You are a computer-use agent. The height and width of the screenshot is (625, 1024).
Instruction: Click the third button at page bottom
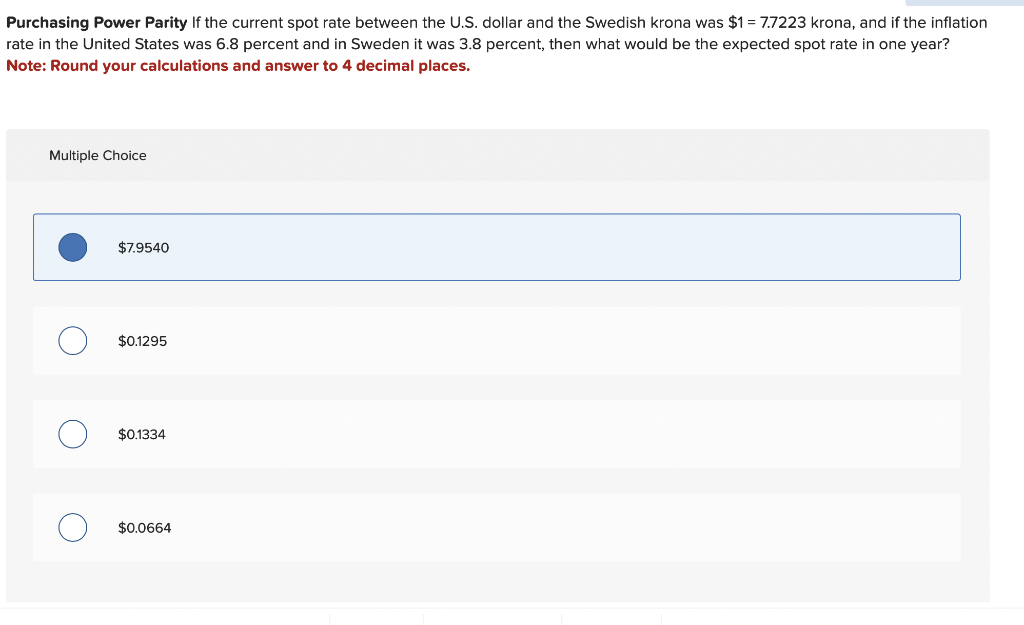pyautogui.click(x=612, y=620)
